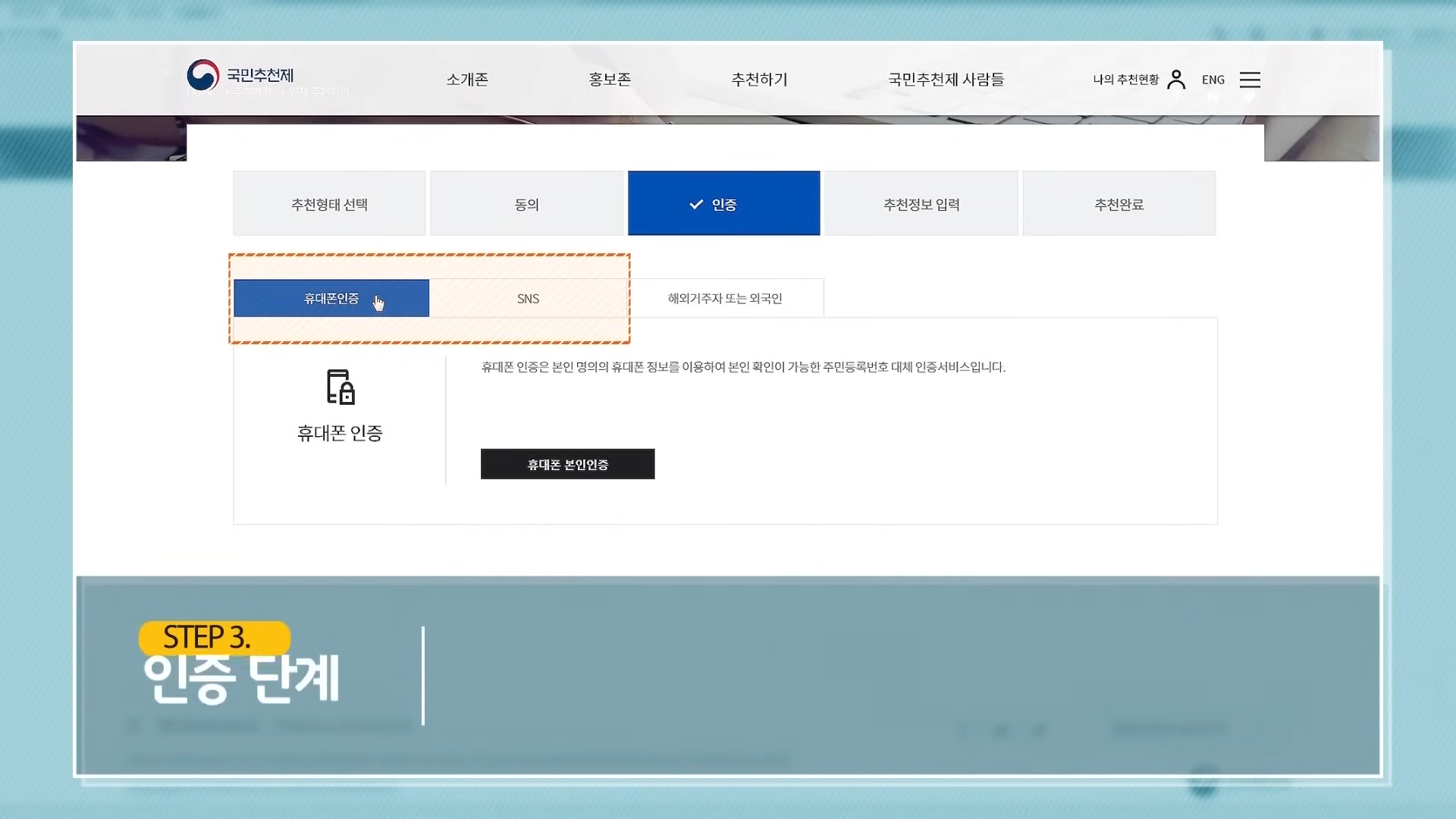Switch to the SNS tab
This screenshot has width=1456, height=819.
click(x=528, y=299)
